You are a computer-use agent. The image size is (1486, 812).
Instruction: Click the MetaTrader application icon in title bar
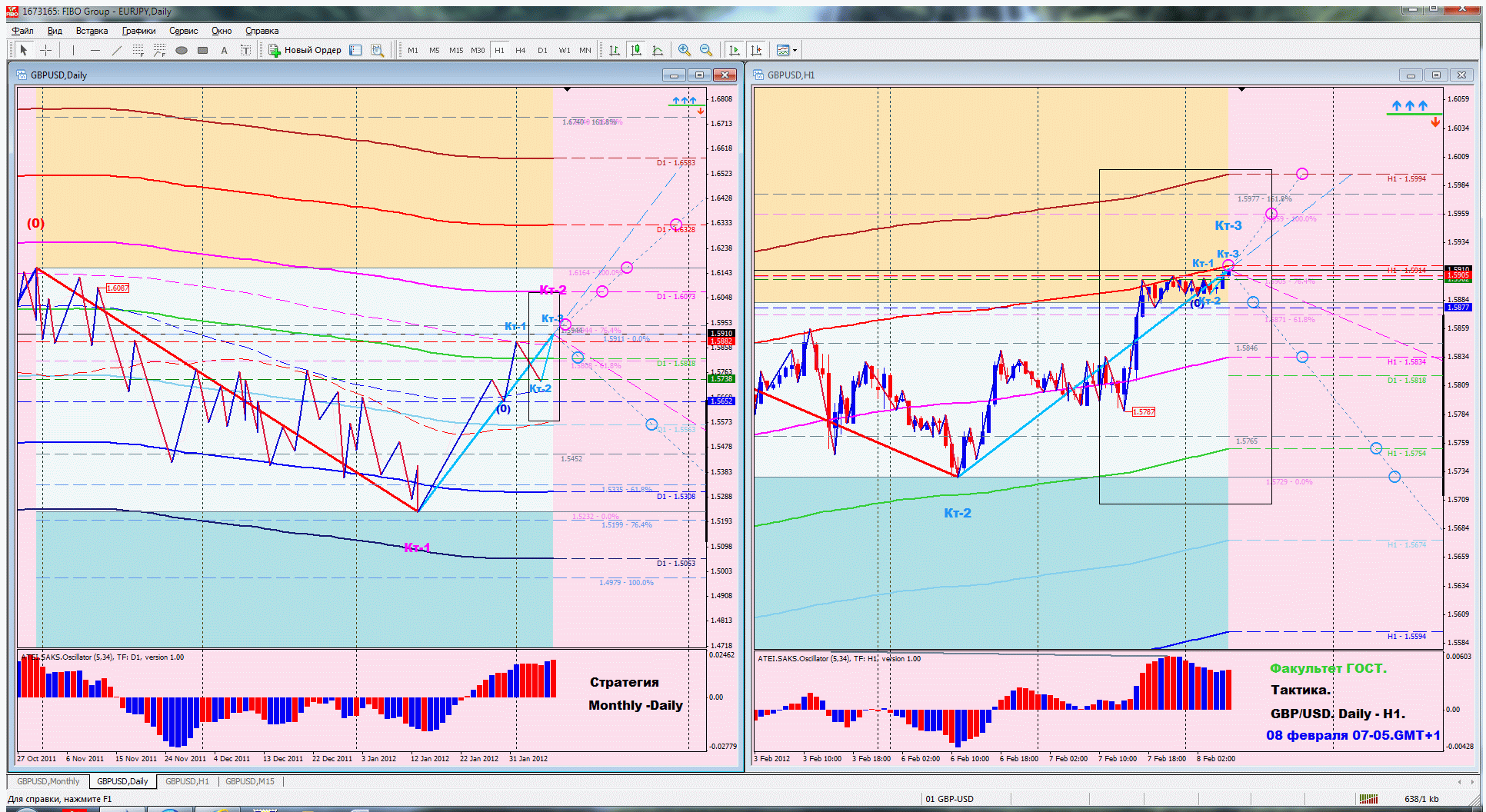pyautogui.click(x=12, y=12)
